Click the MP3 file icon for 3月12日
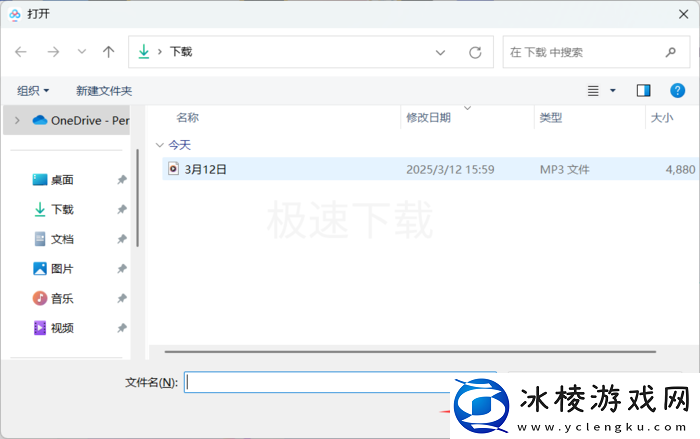This screenshot has width=700, height=439. pos(173,169)
